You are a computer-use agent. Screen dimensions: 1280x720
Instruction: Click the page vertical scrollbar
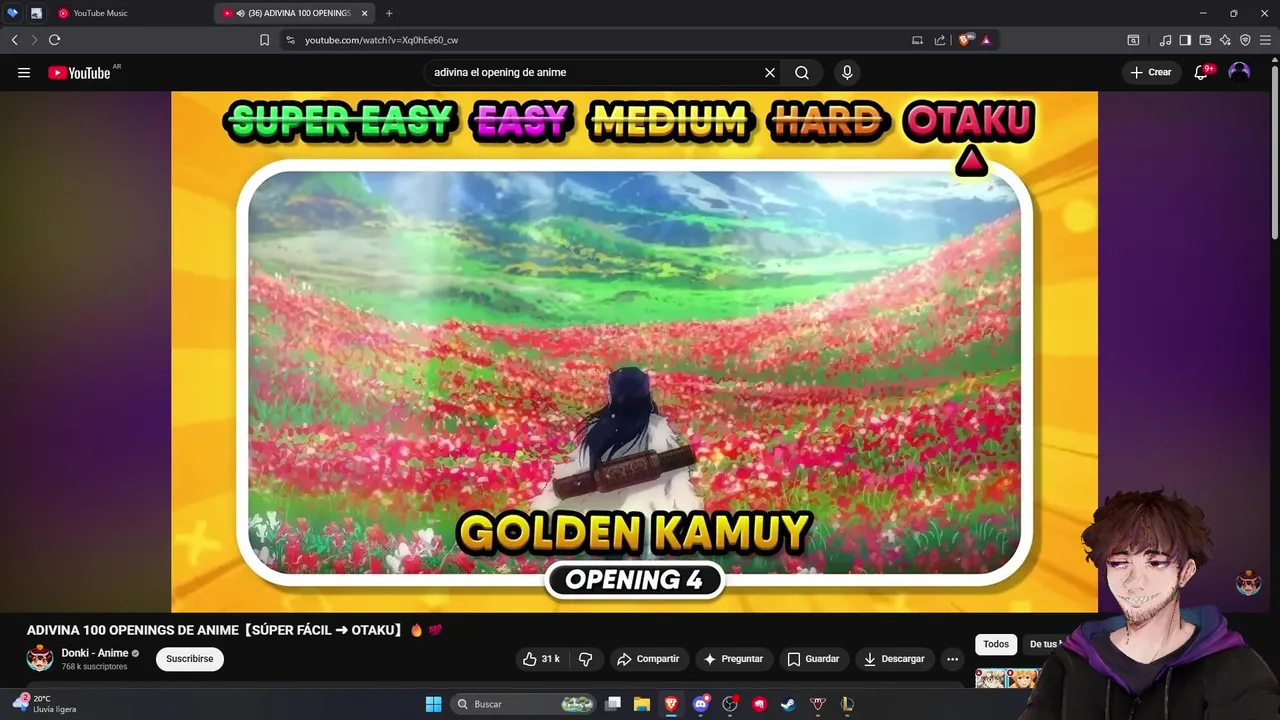click(1274, 150)
